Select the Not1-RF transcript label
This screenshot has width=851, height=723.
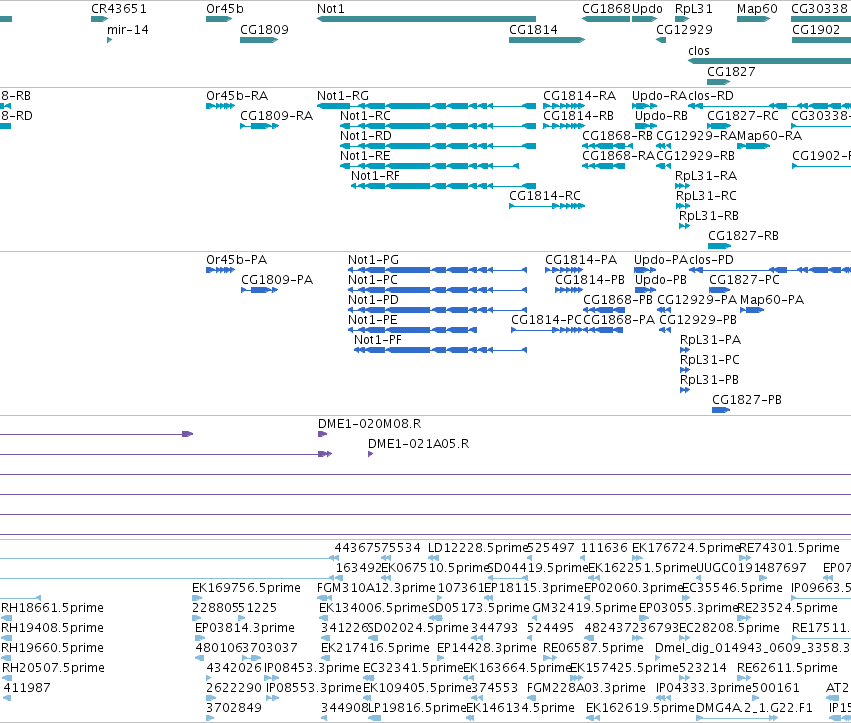click(x=376, y=176)
